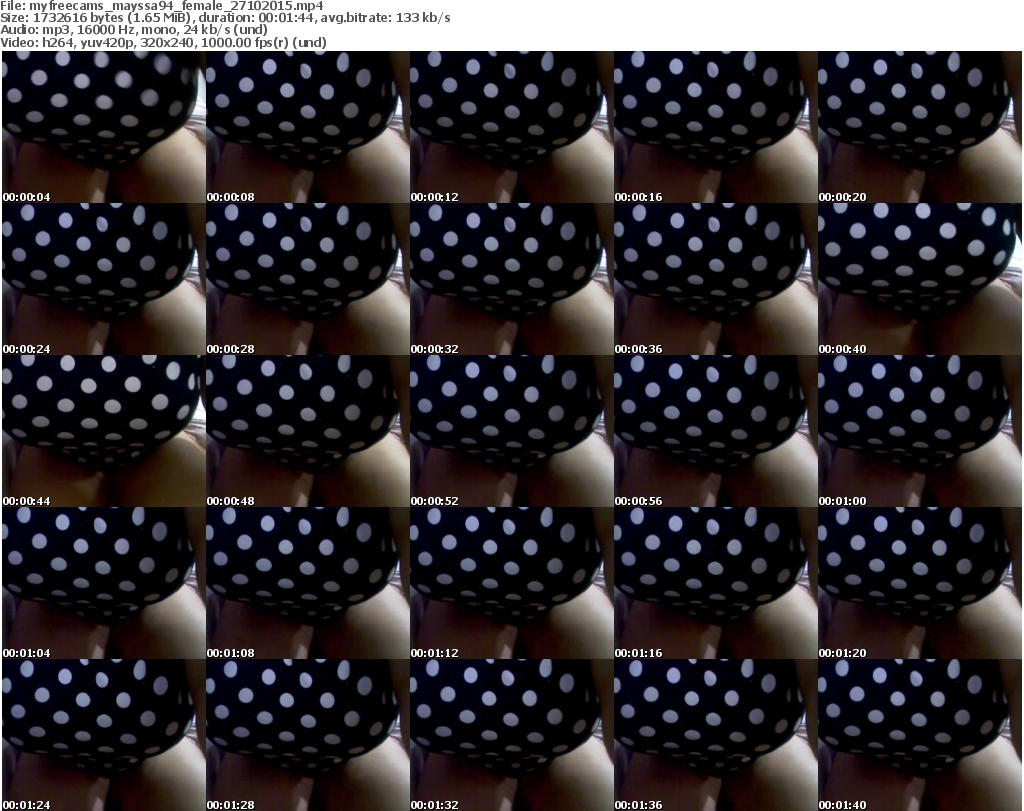The width and height of the screenshot is (1024, 811).
Task: Select the thumbnail with timestamp 00:01:16
Action: point(716,583)
